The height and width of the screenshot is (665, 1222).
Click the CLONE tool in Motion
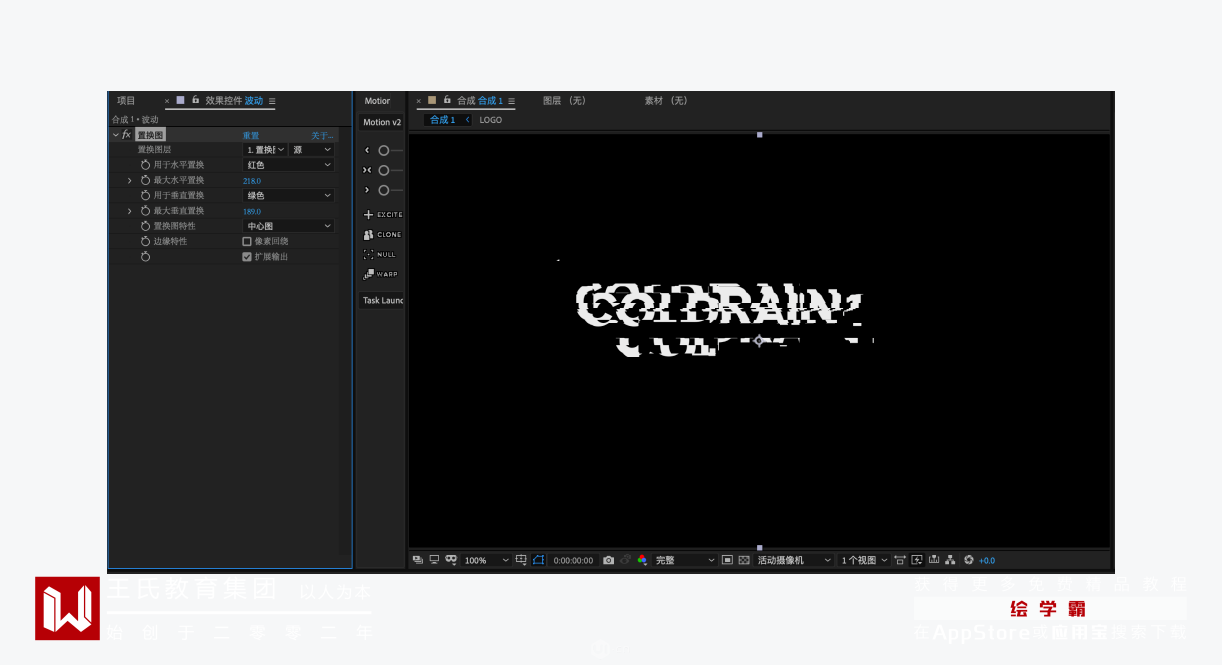pyautogui.click(x=382, y=235)
